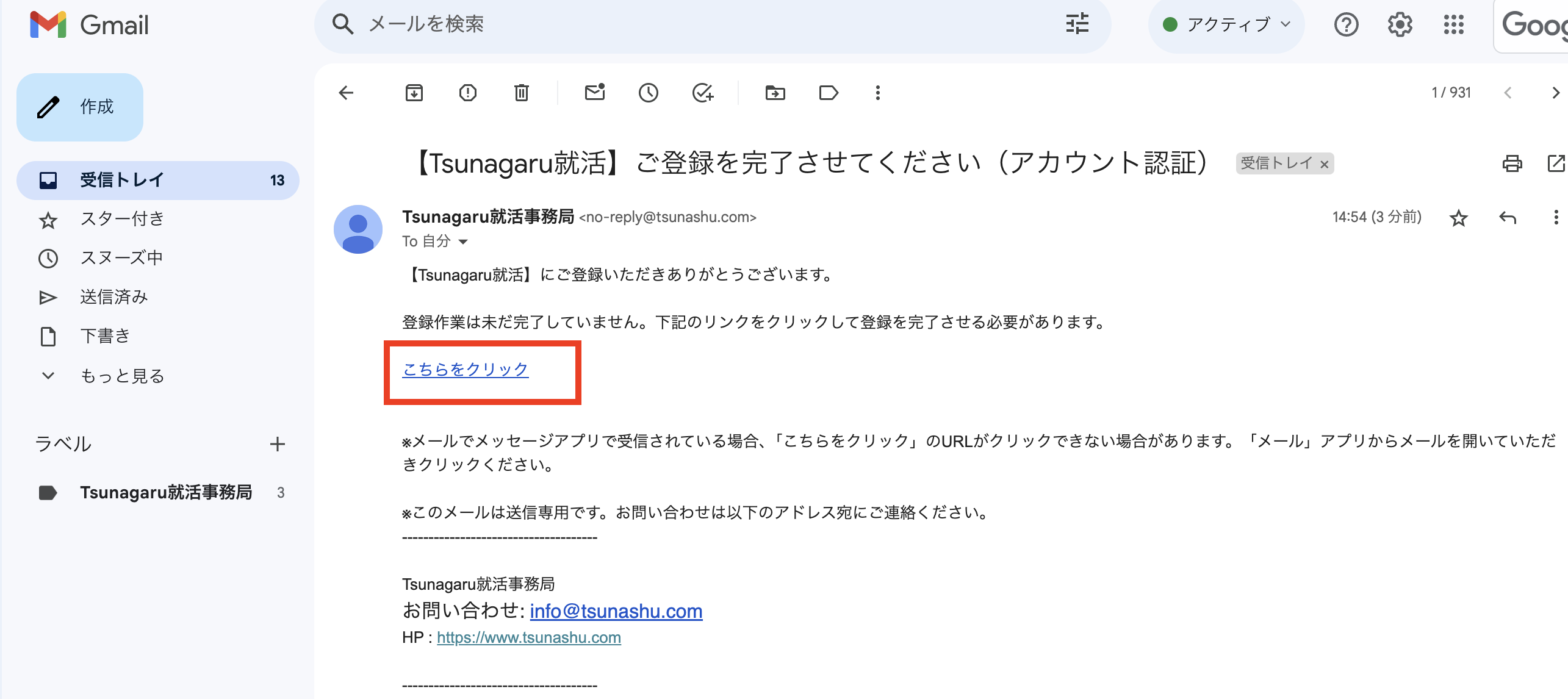Open the Help question mark icon
The height and width of the screenshot is (699, 1568).
(1346, 25)
